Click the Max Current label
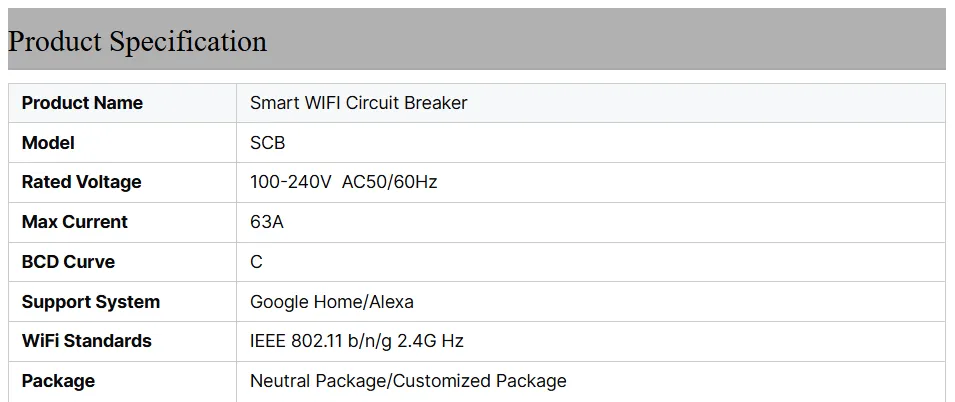 pos(74,222)
